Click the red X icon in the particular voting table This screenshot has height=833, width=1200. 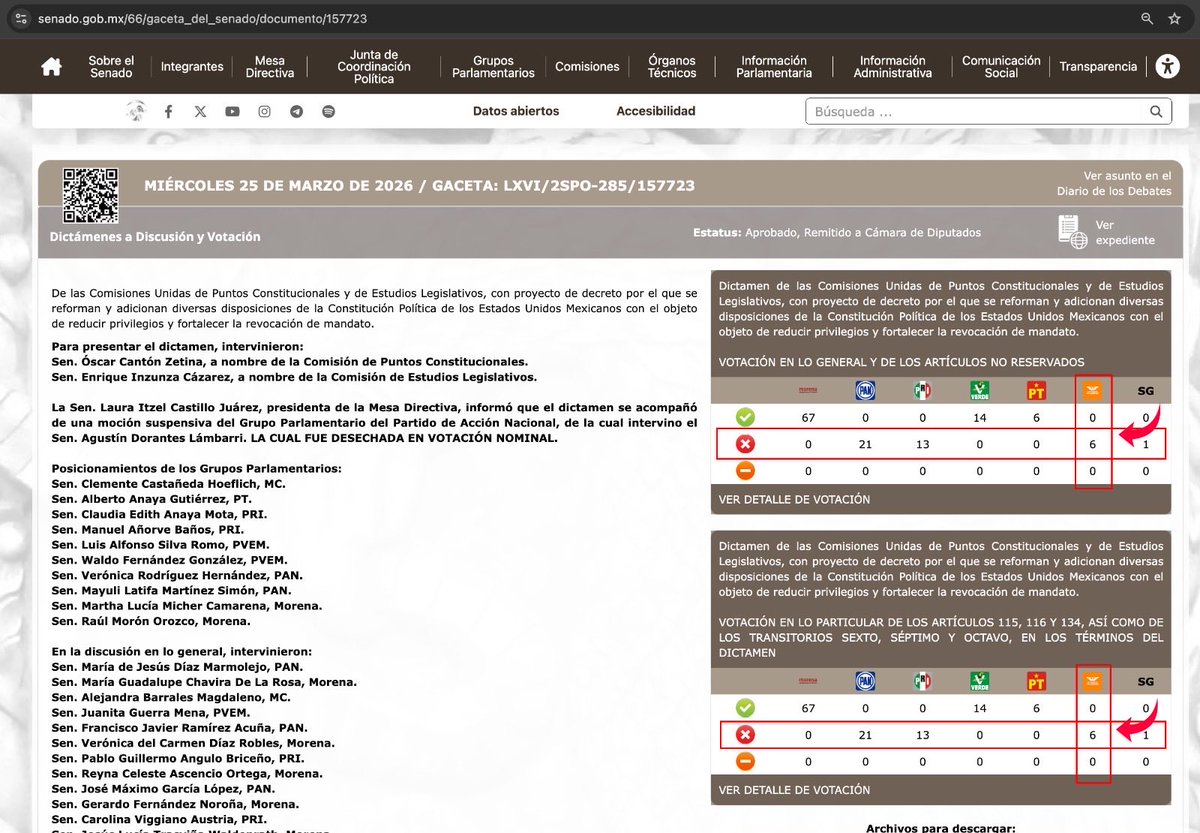click(x=745, y=735)
